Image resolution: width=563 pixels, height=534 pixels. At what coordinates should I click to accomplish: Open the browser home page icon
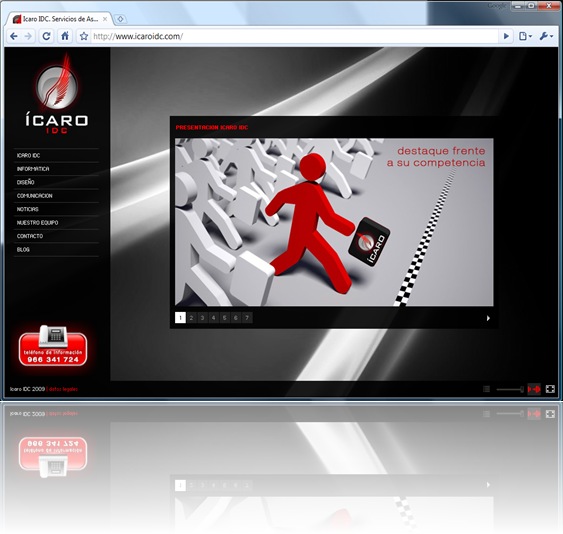pos(65,36)
